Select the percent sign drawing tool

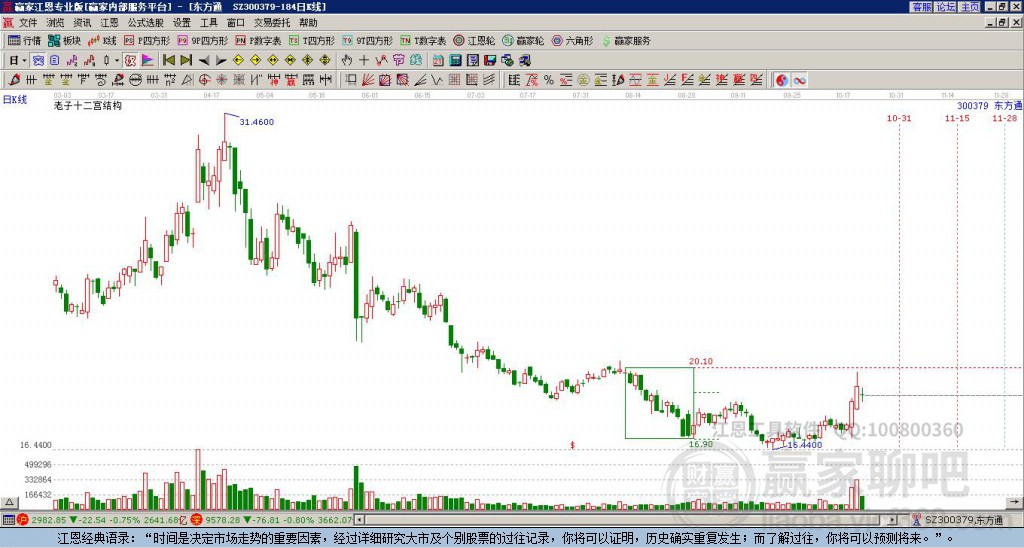tap(549, 80)
